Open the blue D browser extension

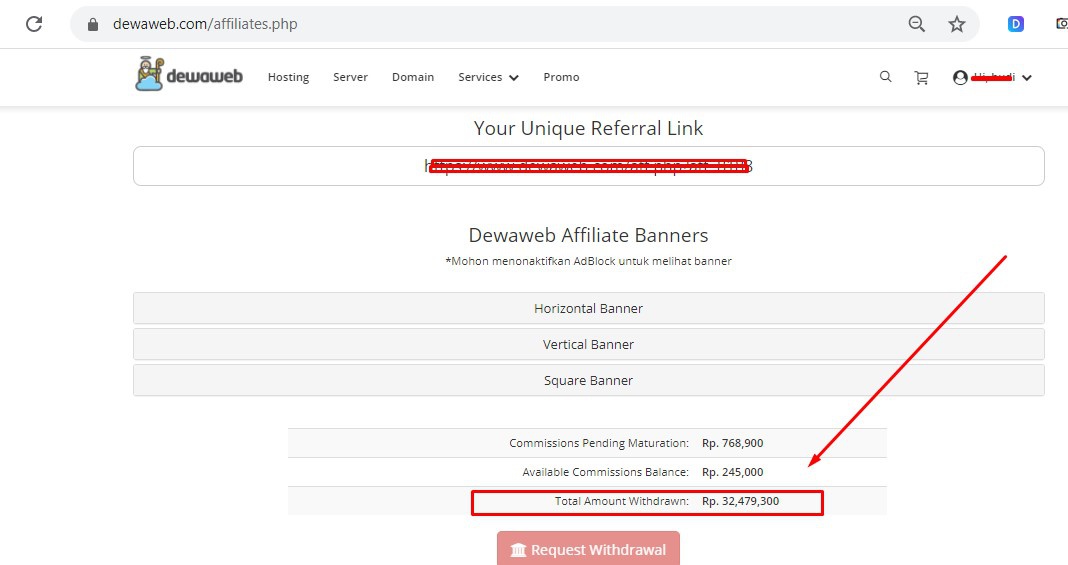(1016, 24)
